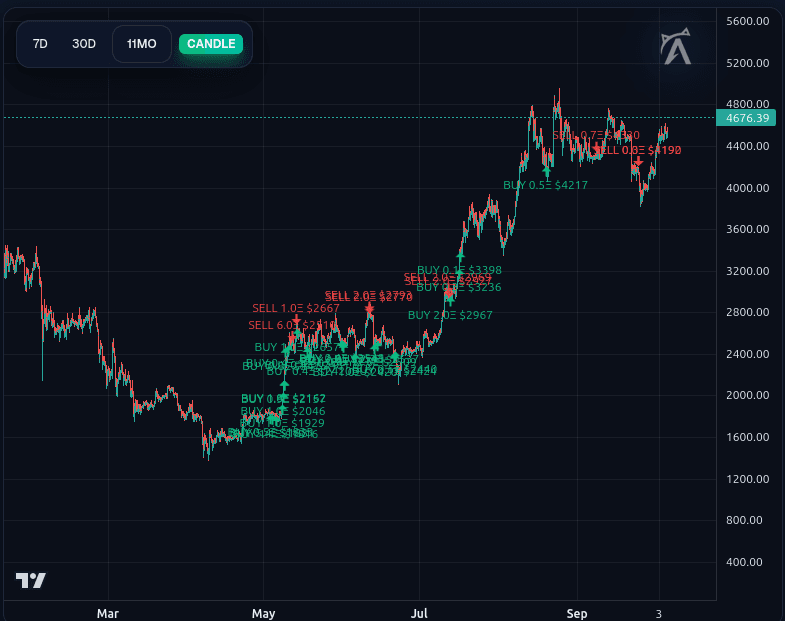Viewport: 785px width, 621px height.
Task: Click the Sep label on time axis
Action: pos(576,612)
